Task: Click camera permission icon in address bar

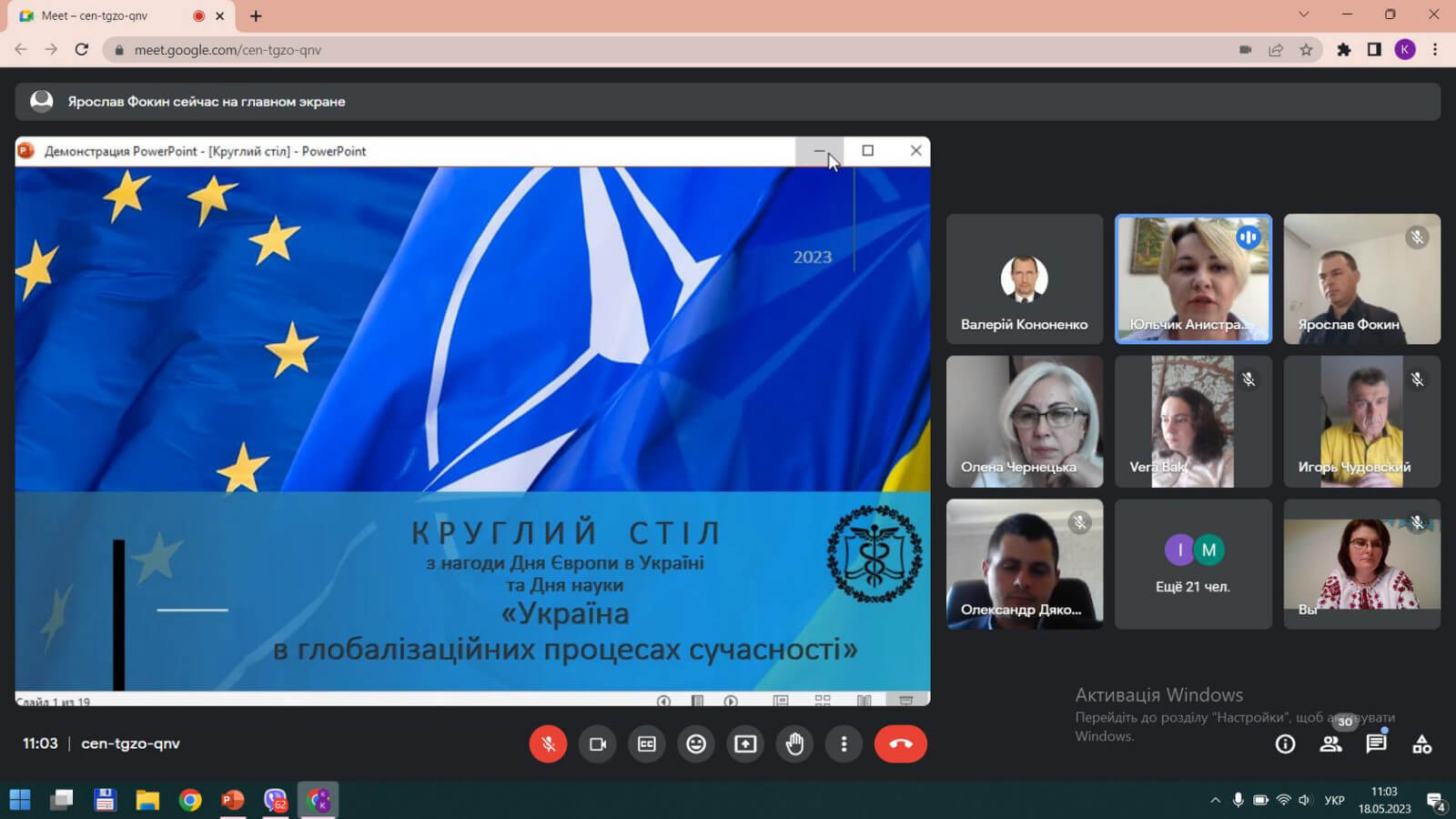Action: (1245, 50)
